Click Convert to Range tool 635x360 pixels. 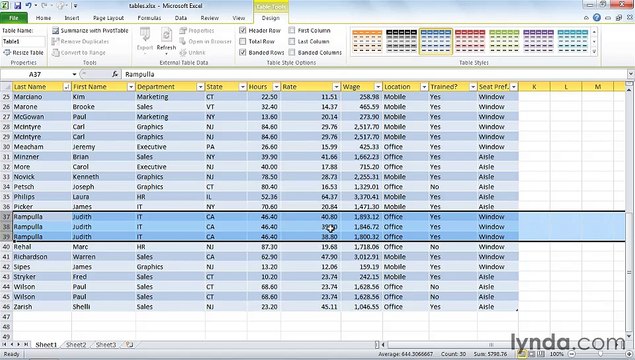click(79, 53)
